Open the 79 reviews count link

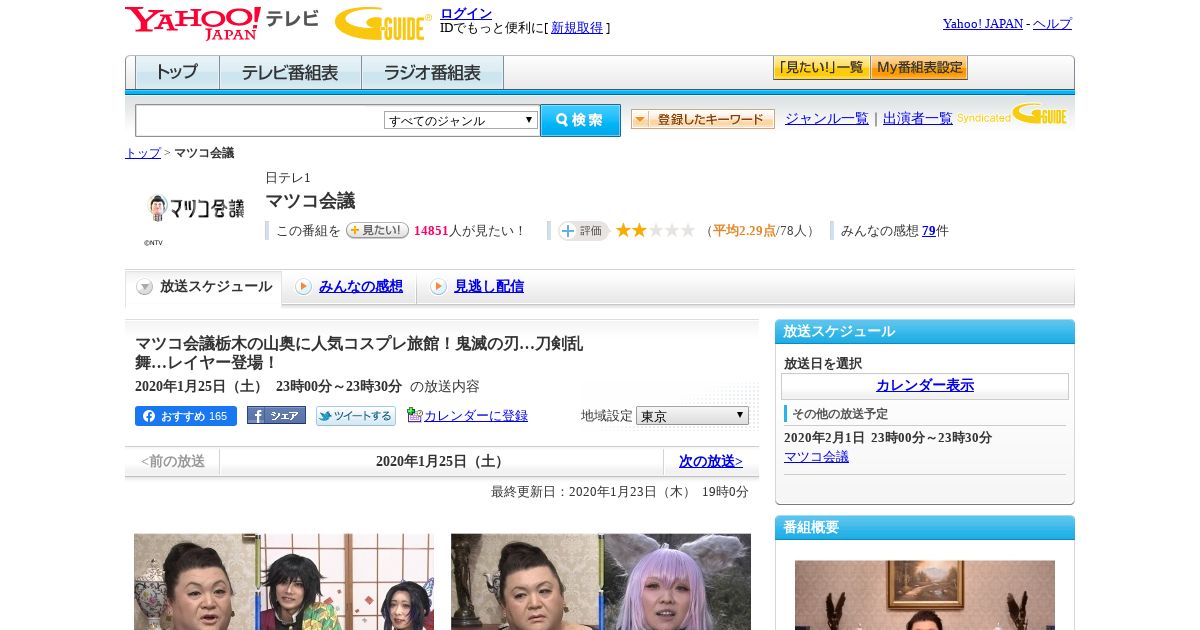click(929, 231)
